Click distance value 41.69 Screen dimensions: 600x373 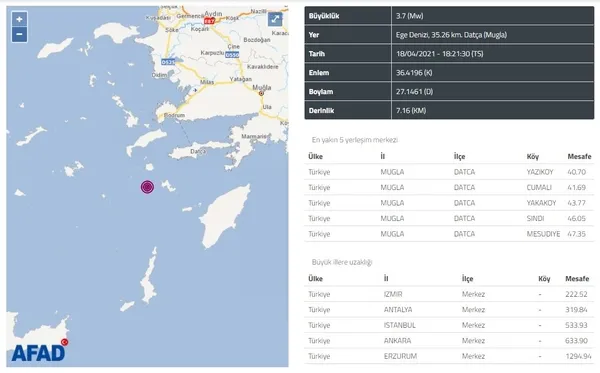pyautogui.click(x=576, y=187)
